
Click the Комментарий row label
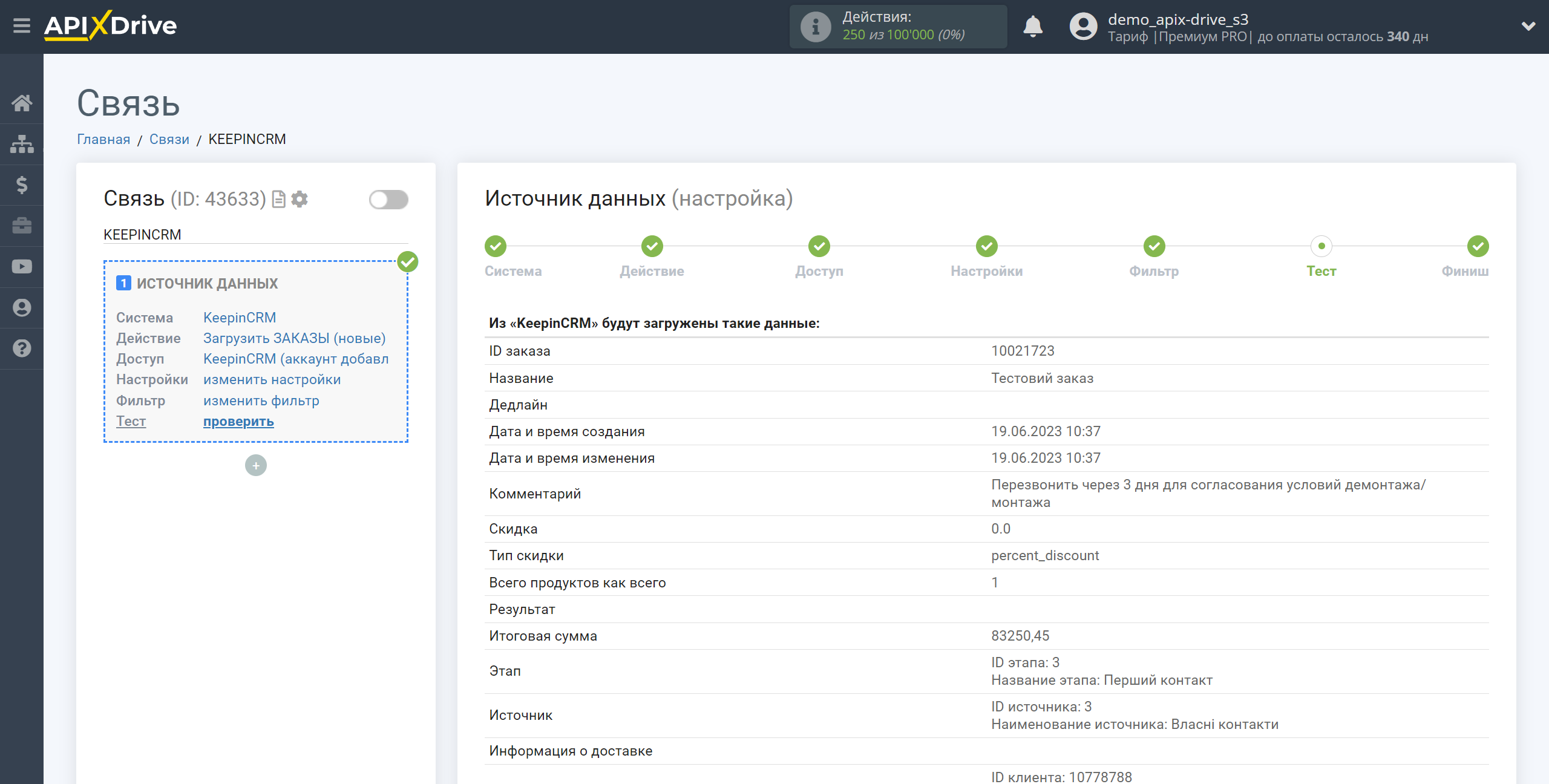coord(535,494)
